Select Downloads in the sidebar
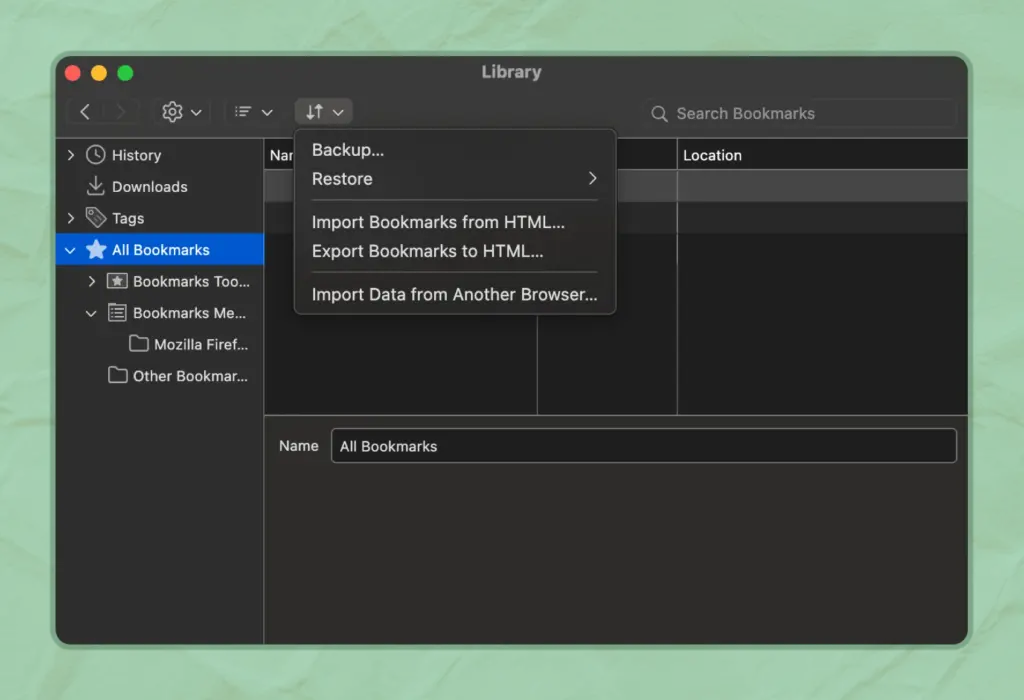 point(160,186)
